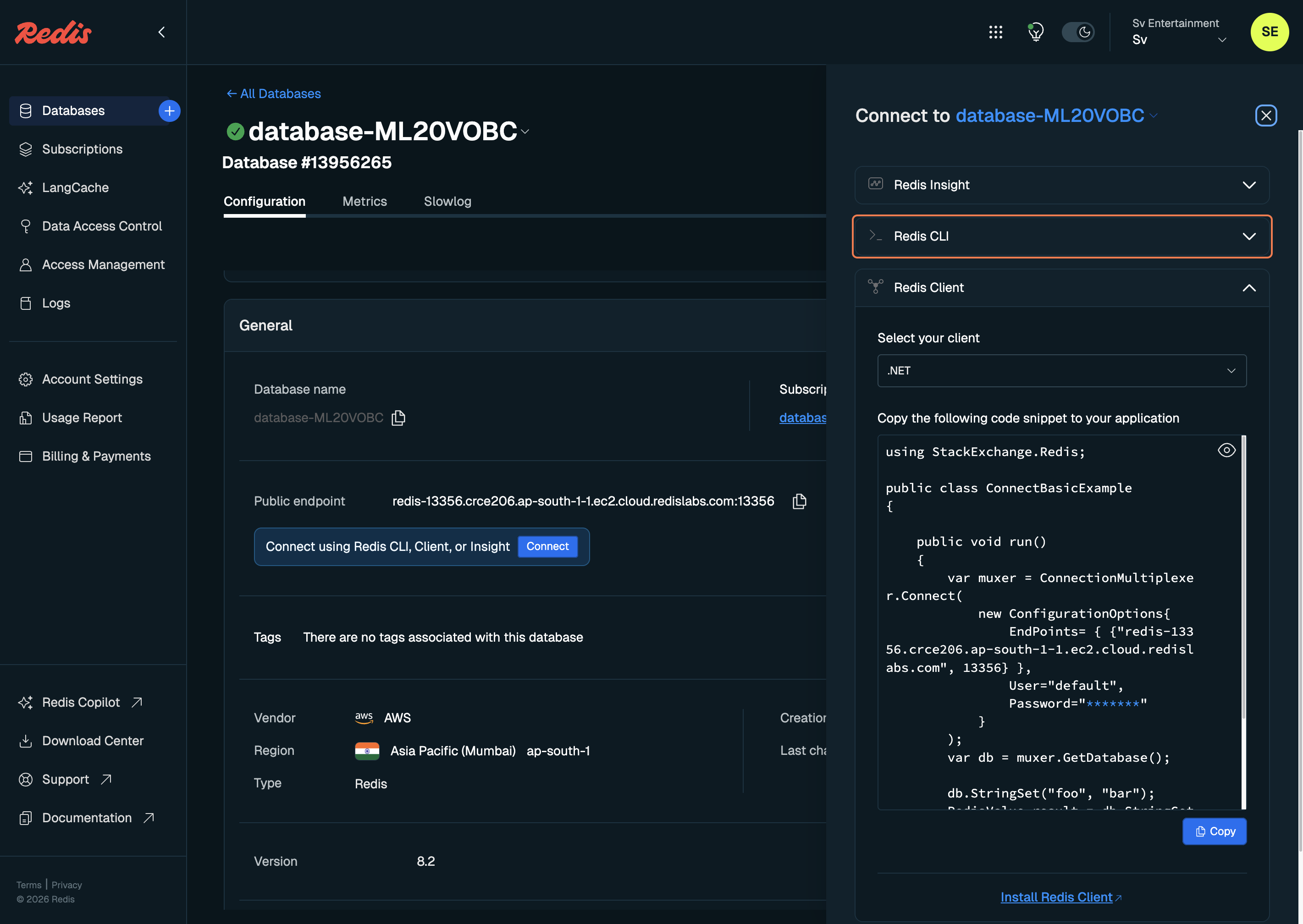Close the Connect to database panel
Image resolution: width=1303 pixels, height=924 pixels.
(x=1266, y=115)
